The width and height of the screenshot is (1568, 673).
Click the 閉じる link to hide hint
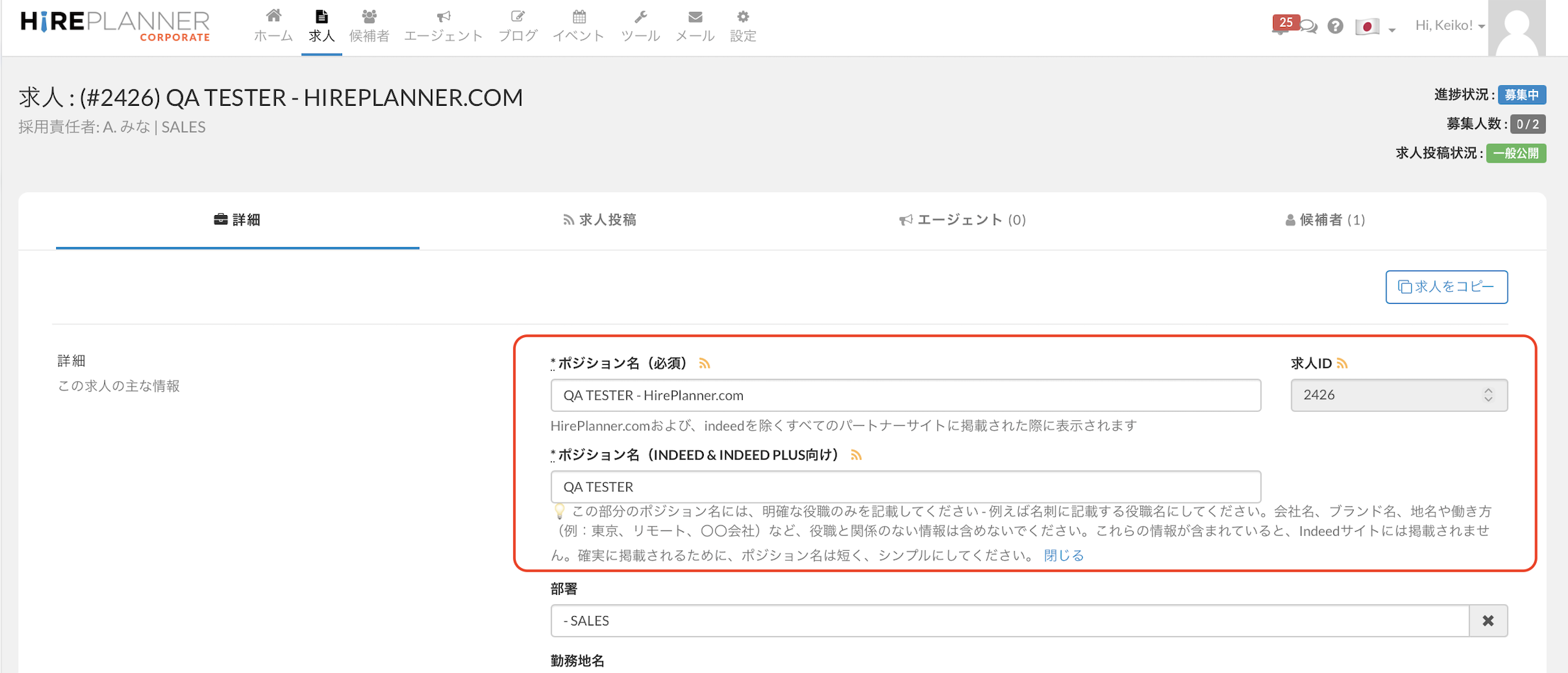[x=1064, y=555]
